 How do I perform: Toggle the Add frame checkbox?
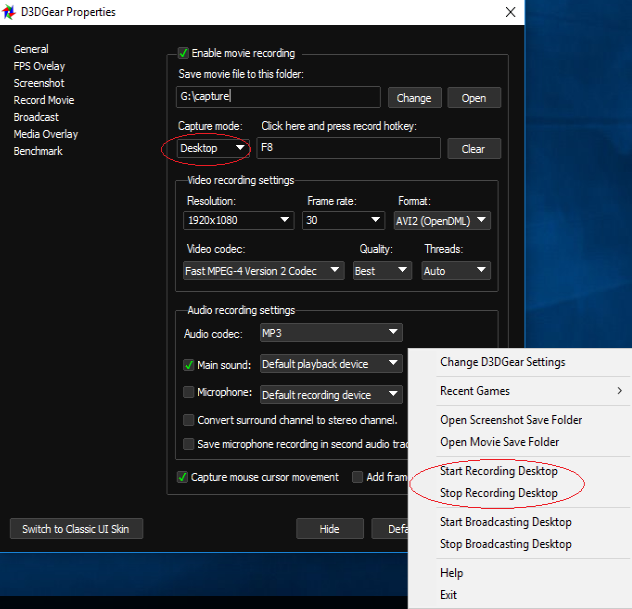tap(357, 477)
